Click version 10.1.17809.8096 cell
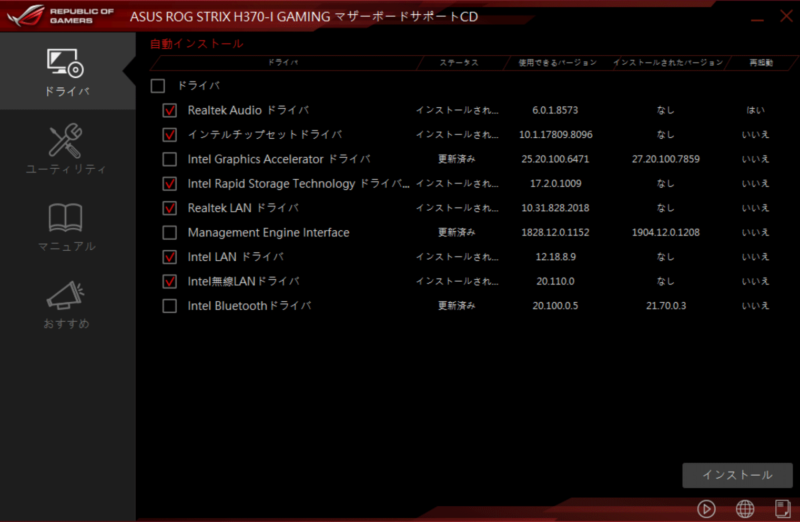Image resolution: width=800 pixels, height=522 pixels. click(556, 135)
